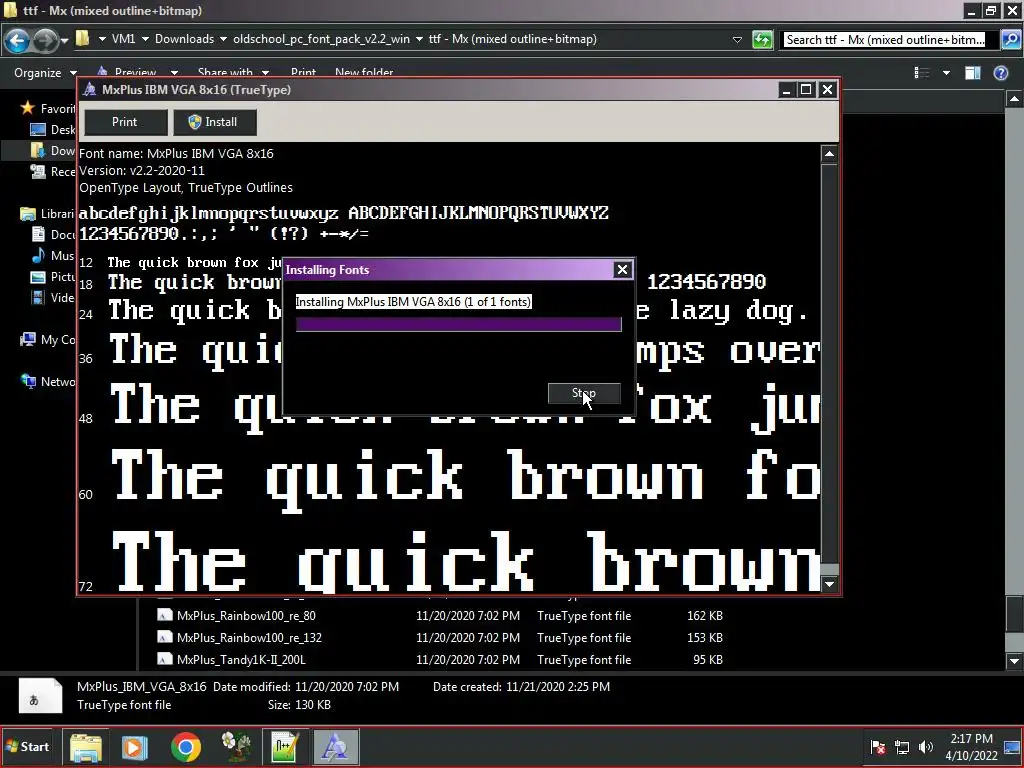Click the MxPlus_Rainbow100_re_80 font file icon
1024x768 pixels.
[165, 615]
